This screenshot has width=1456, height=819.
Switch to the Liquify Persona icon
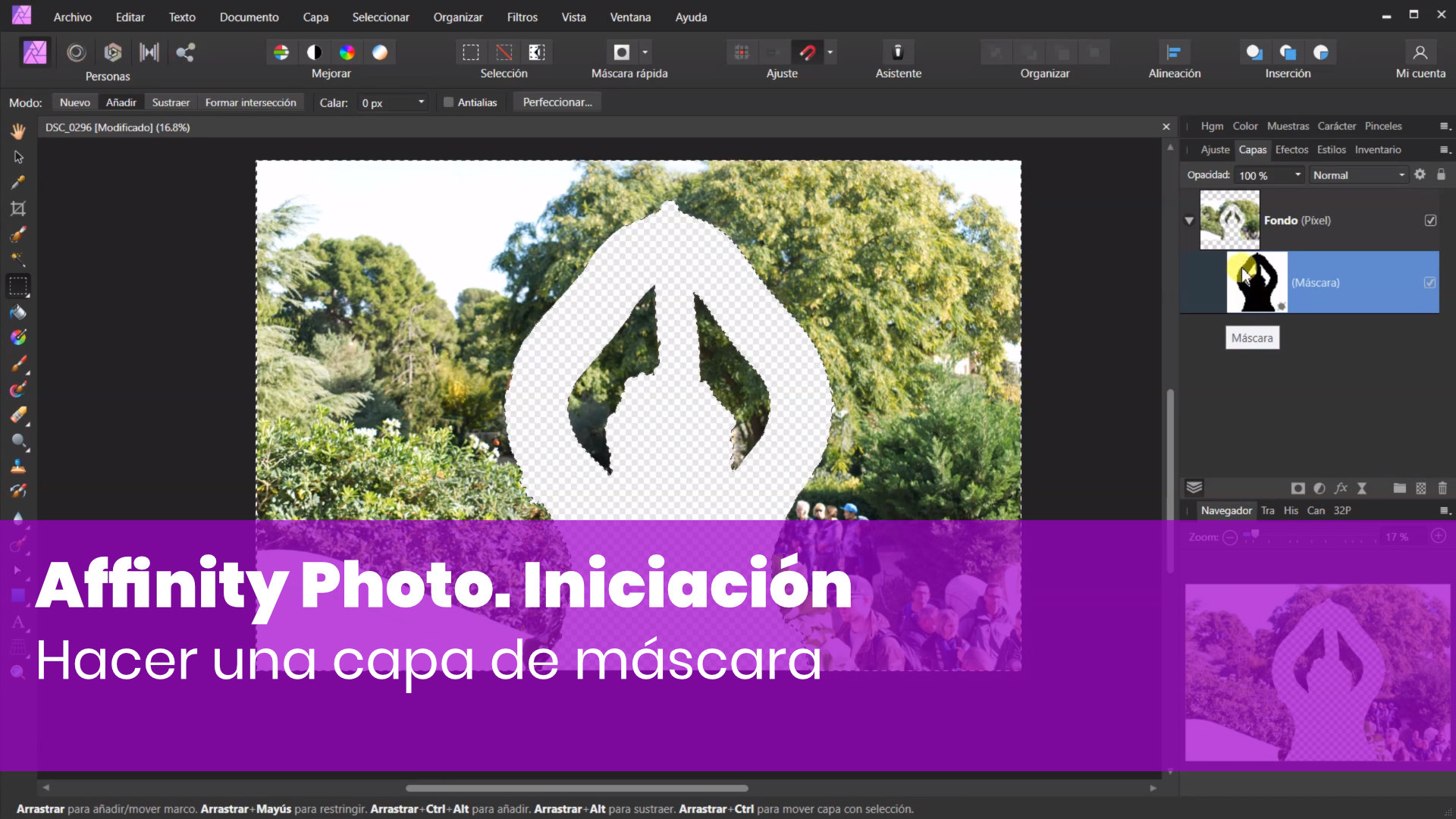click(x=76, y=52)
